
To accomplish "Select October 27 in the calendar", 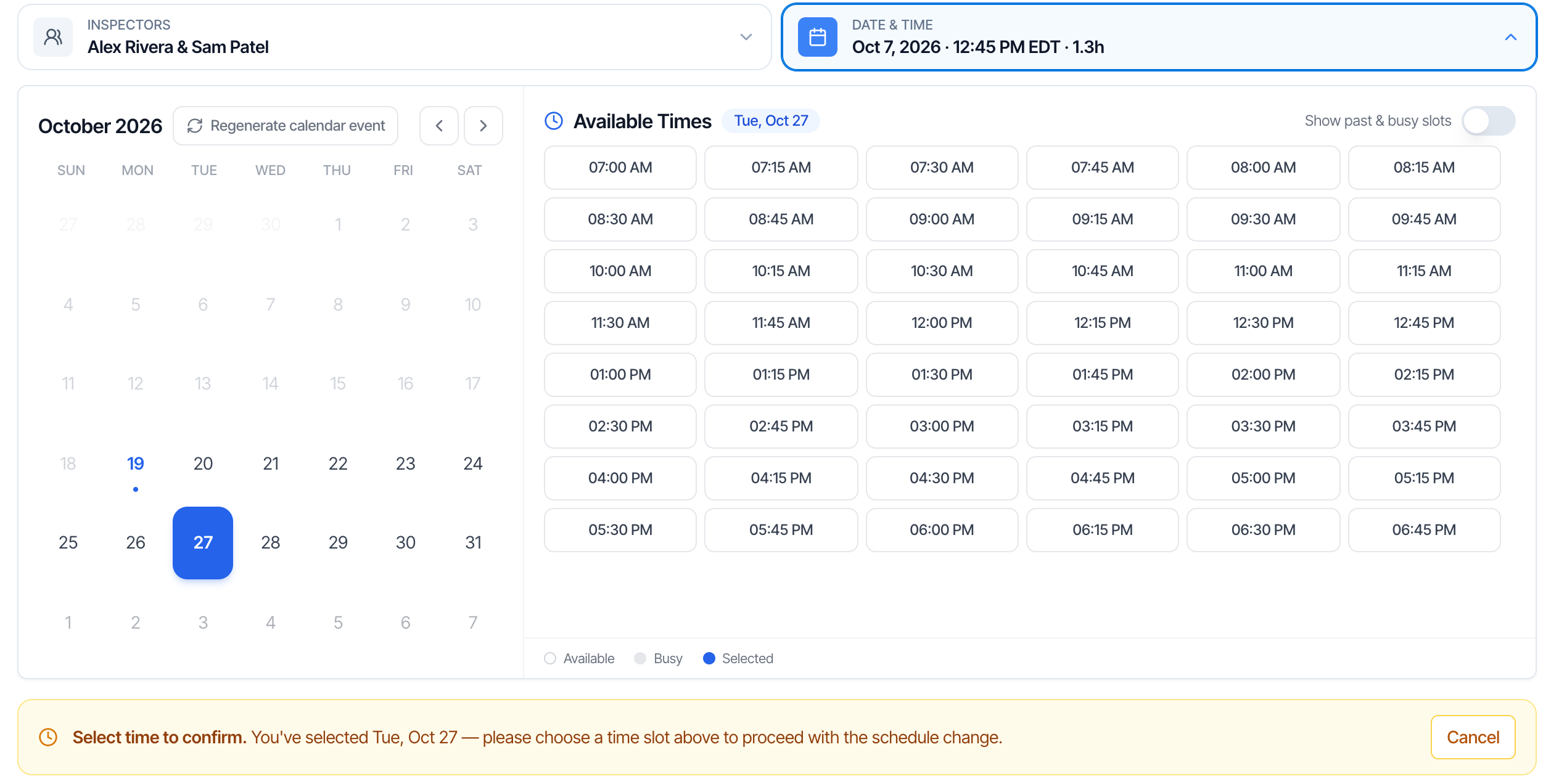I will [x=203, y=543].
